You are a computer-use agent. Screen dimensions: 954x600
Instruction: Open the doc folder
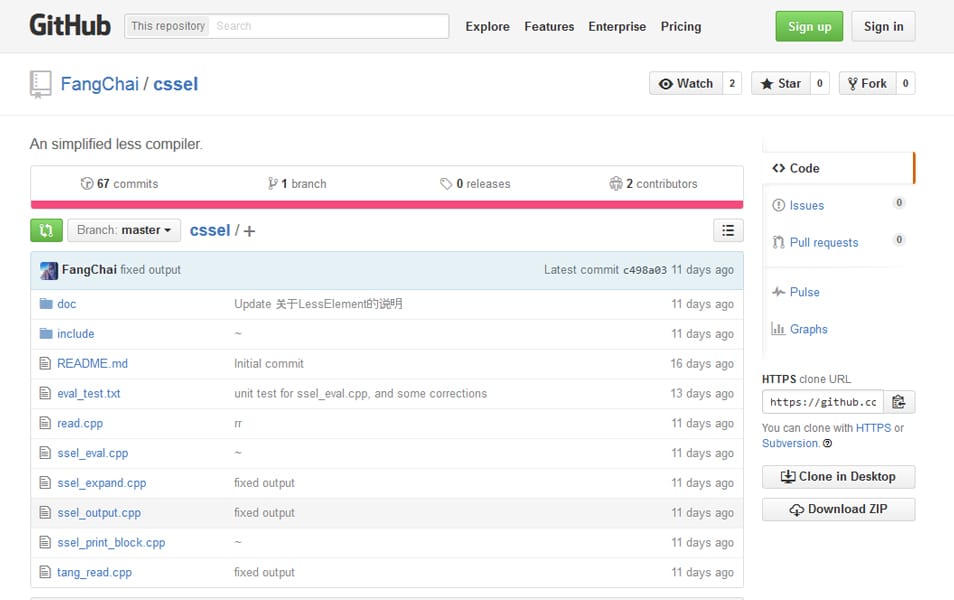pos(66,304)
